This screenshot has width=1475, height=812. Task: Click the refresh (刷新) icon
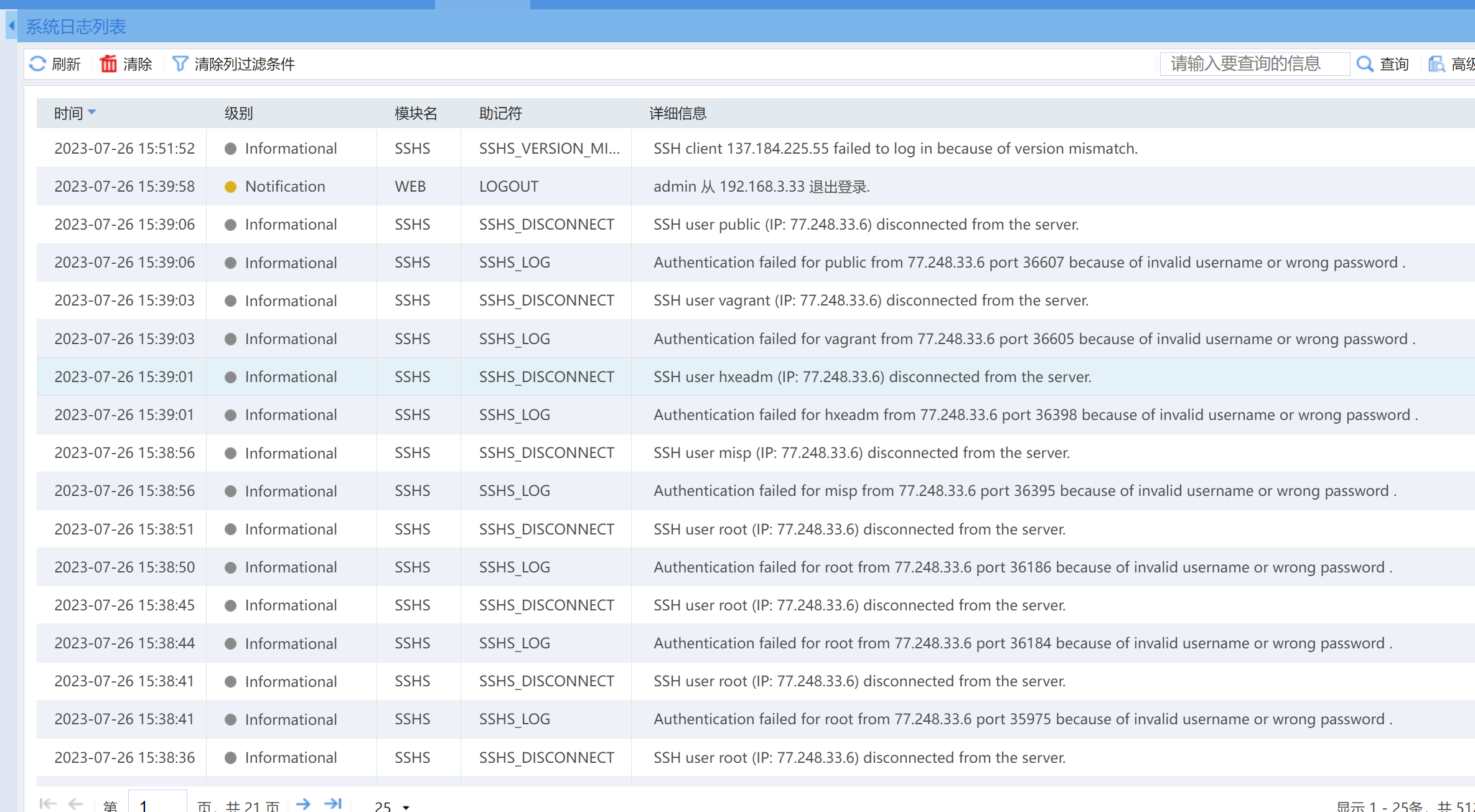(x=38, y=63)
